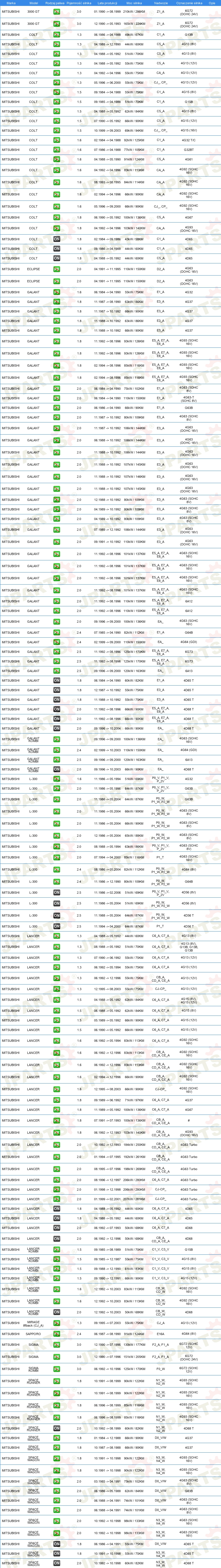Click diesel ON icon in COLT 43kW/58KM row
This screenshot has height=1568, width=221.
[56, 239]
